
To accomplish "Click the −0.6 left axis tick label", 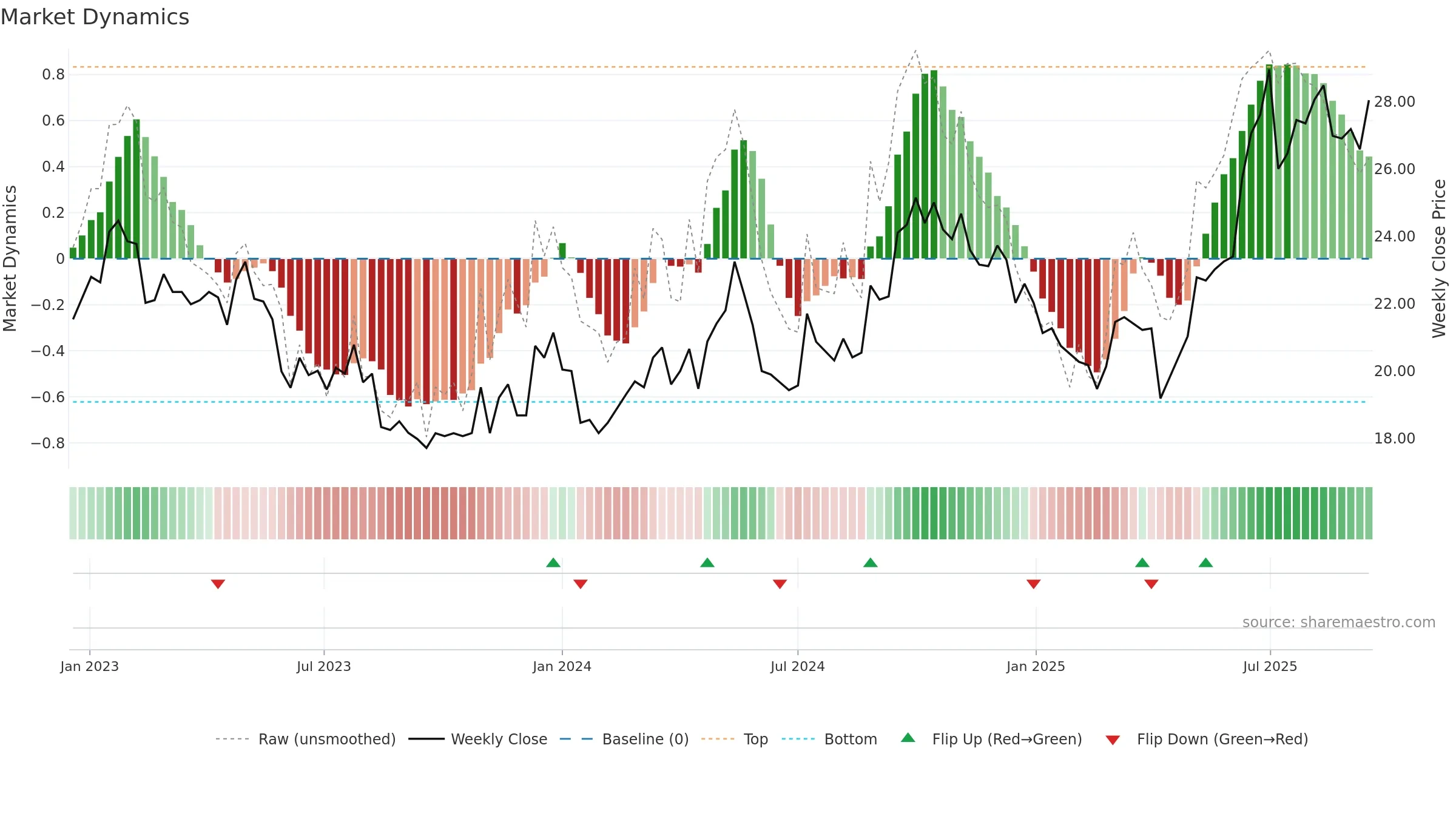I will tap(48, 397).
